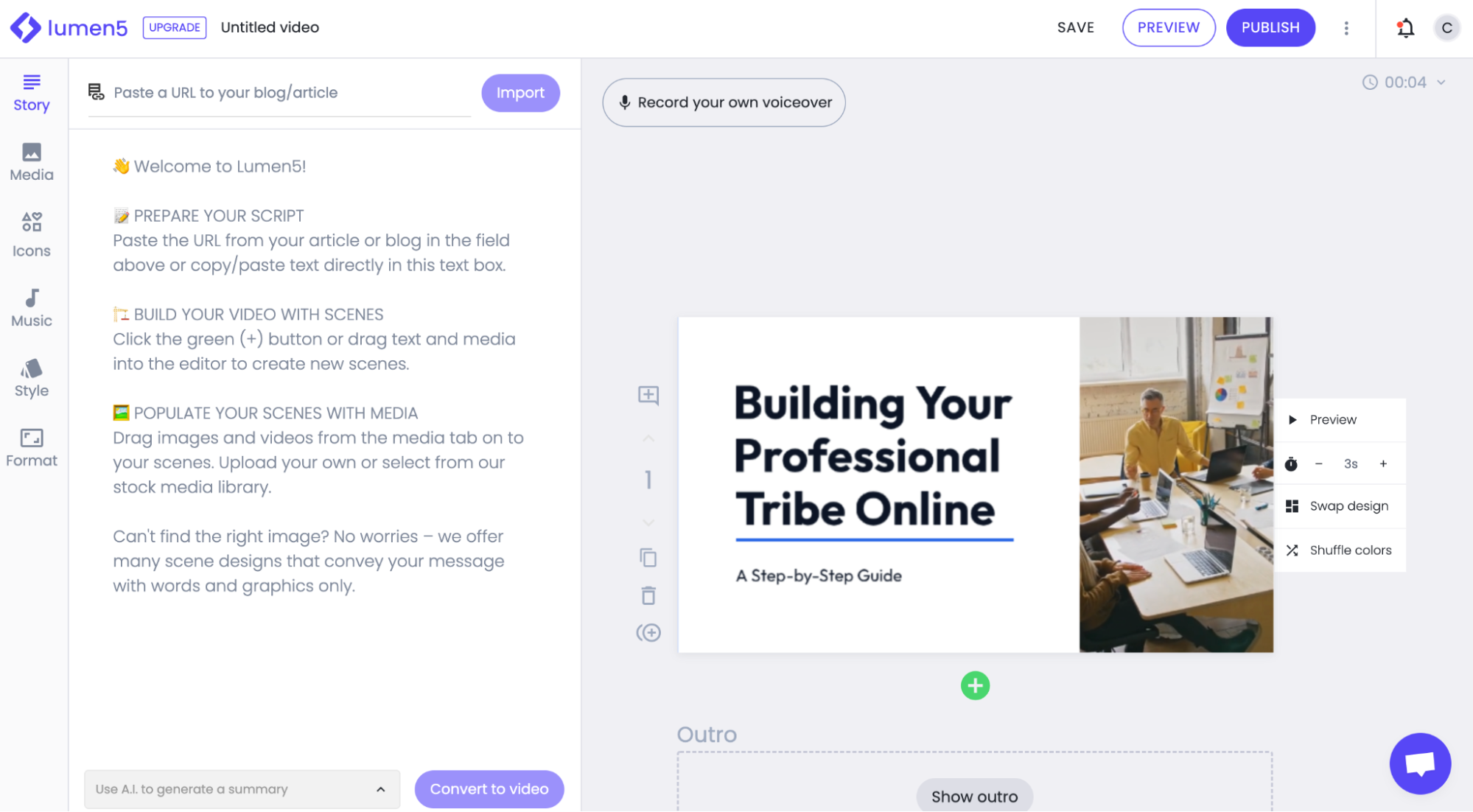Toggle the Outro section visibility

click(975, 797)
